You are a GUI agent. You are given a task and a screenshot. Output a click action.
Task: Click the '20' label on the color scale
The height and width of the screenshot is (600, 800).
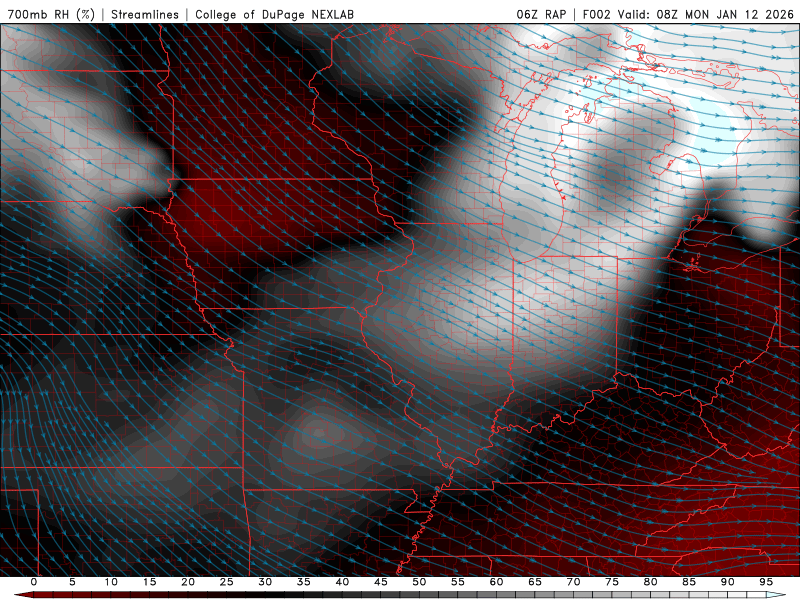[188, 582]
